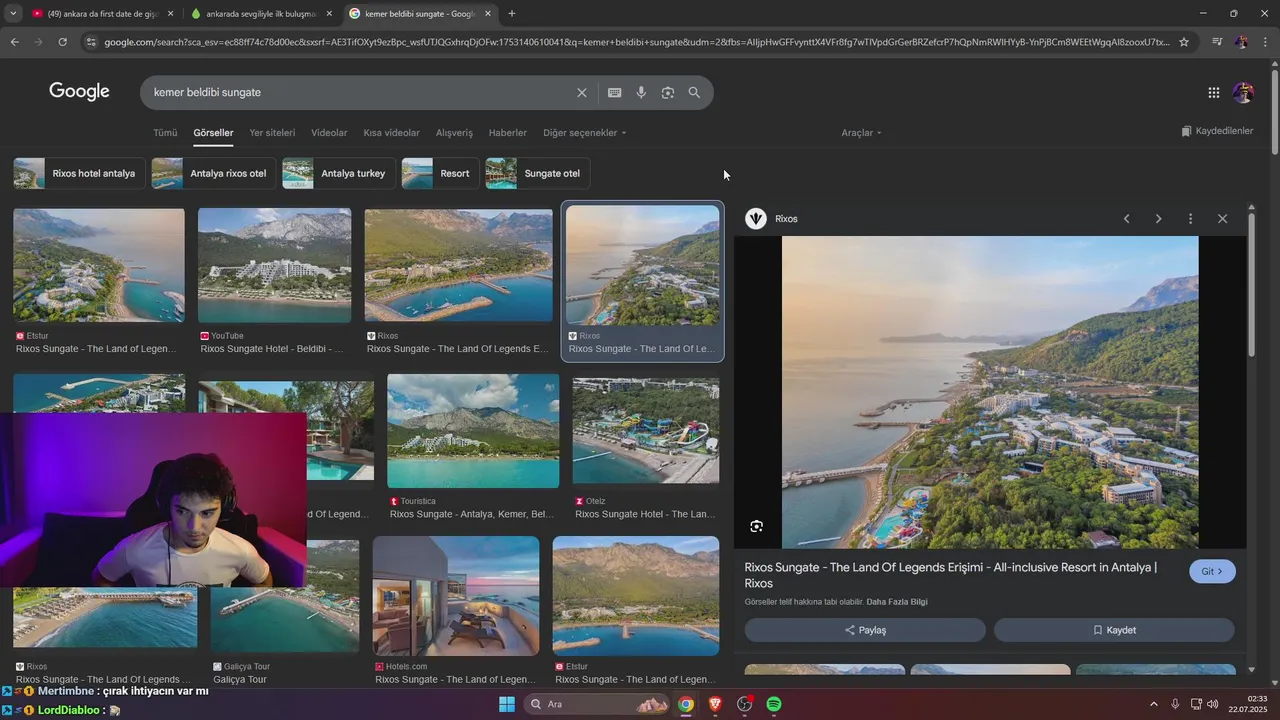This screenshot has width=1280, height=720.
Task: Click the Windows taskbar Ara search box
Action: [x=599, y=704]
